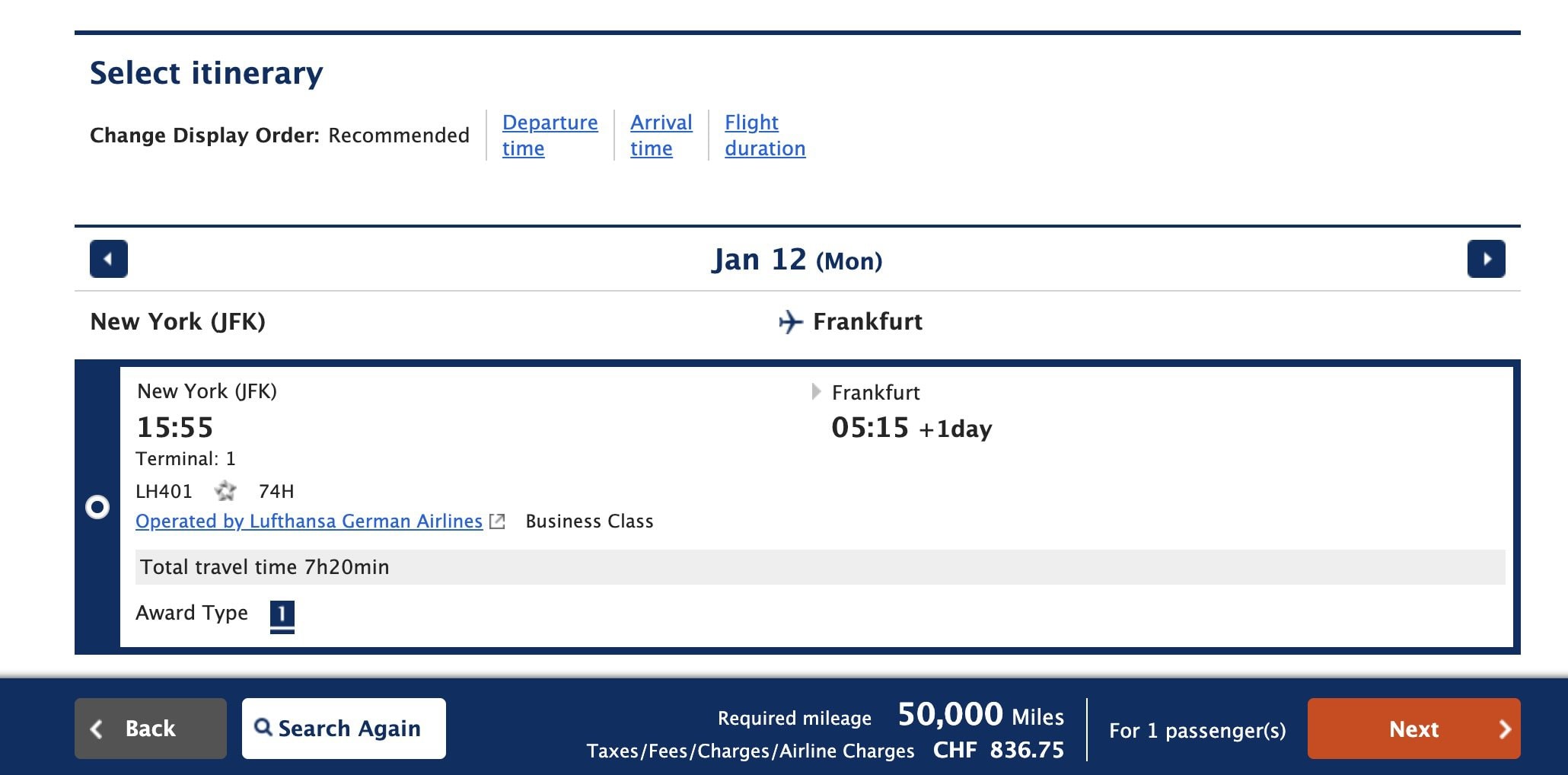Click the external link icon after Lufthansa

[x=497, y=521]
